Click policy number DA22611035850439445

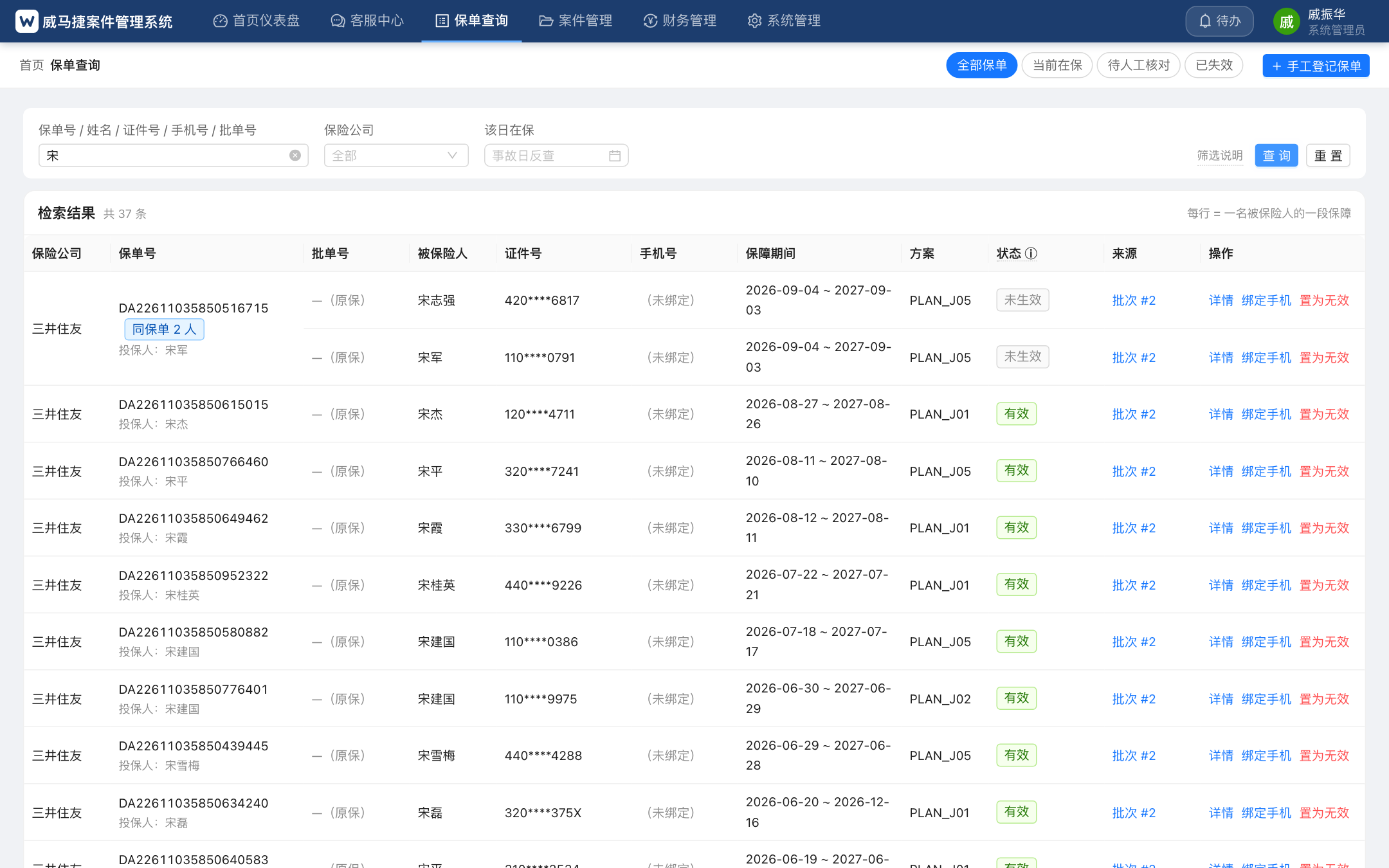tap(194, 746)
